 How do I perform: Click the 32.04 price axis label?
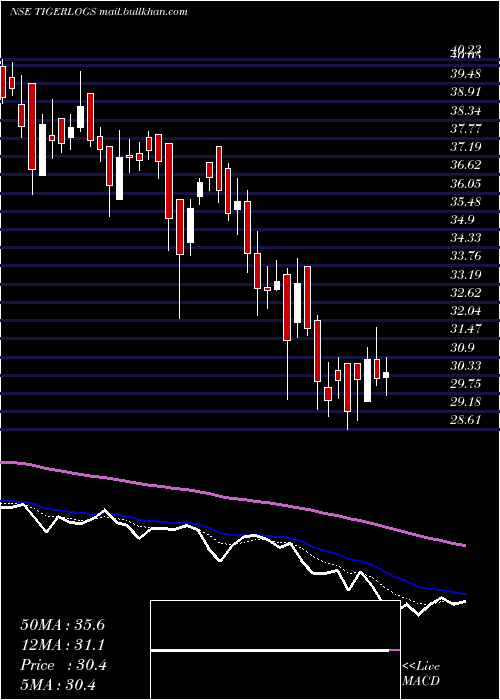465,311
